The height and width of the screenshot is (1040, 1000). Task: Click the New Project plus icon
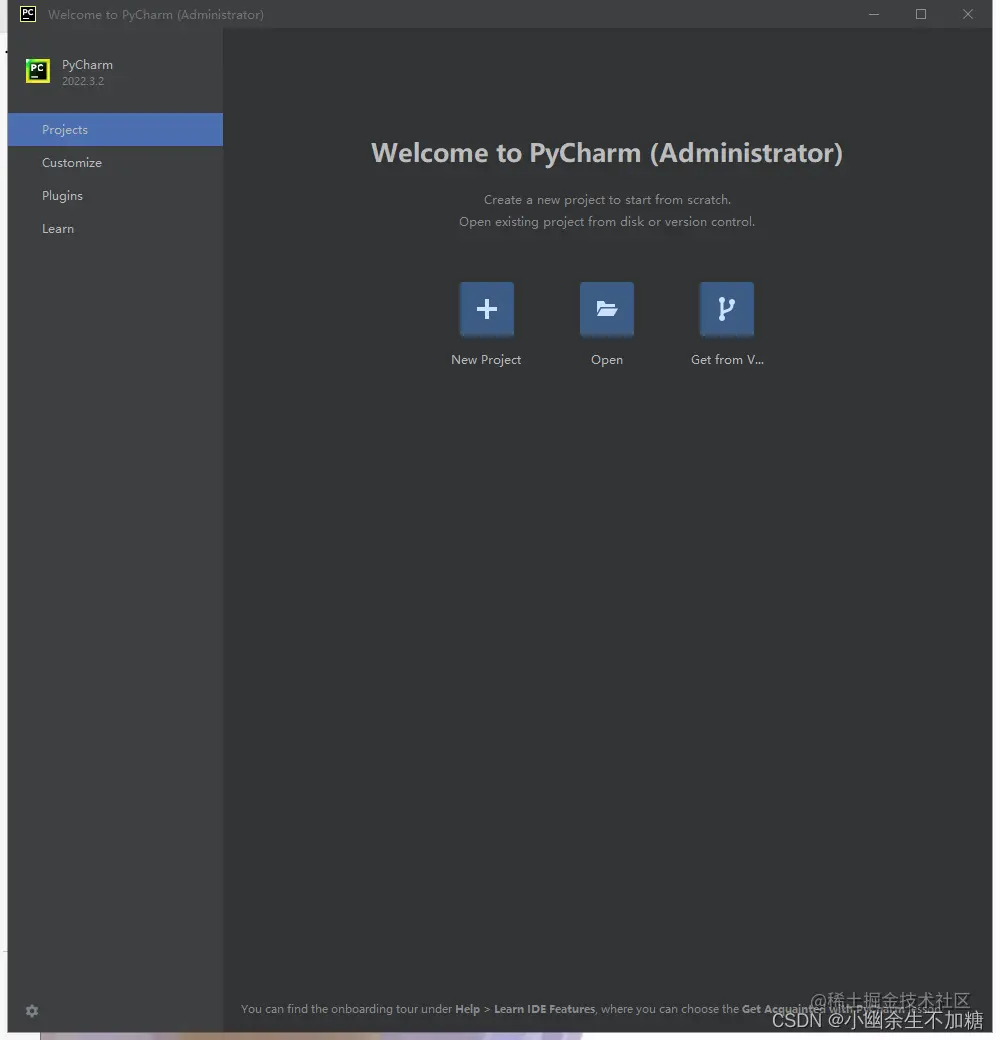487,309
